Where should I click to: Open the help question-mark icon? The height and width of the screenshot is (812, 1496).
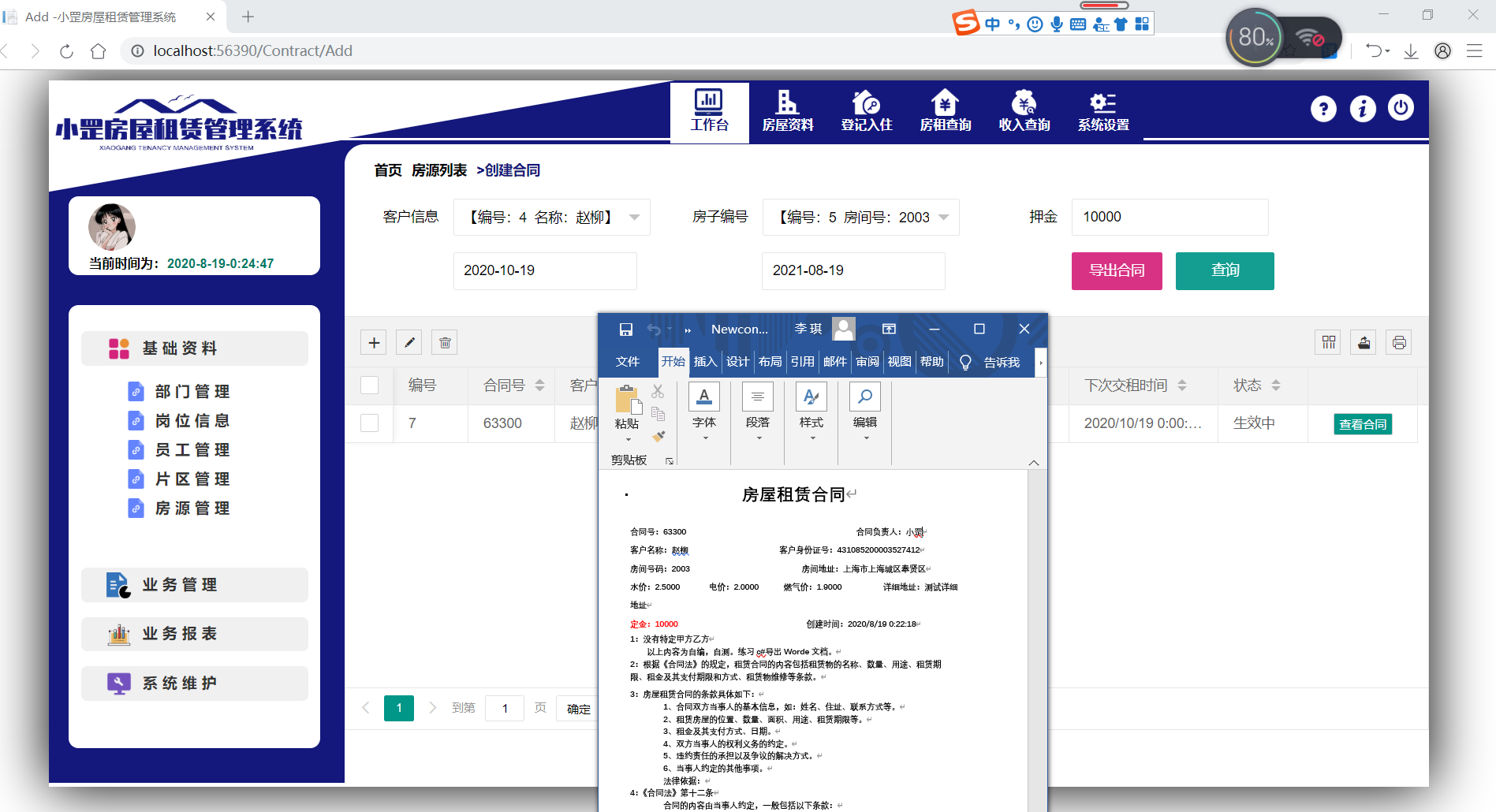pos(1323,109)
